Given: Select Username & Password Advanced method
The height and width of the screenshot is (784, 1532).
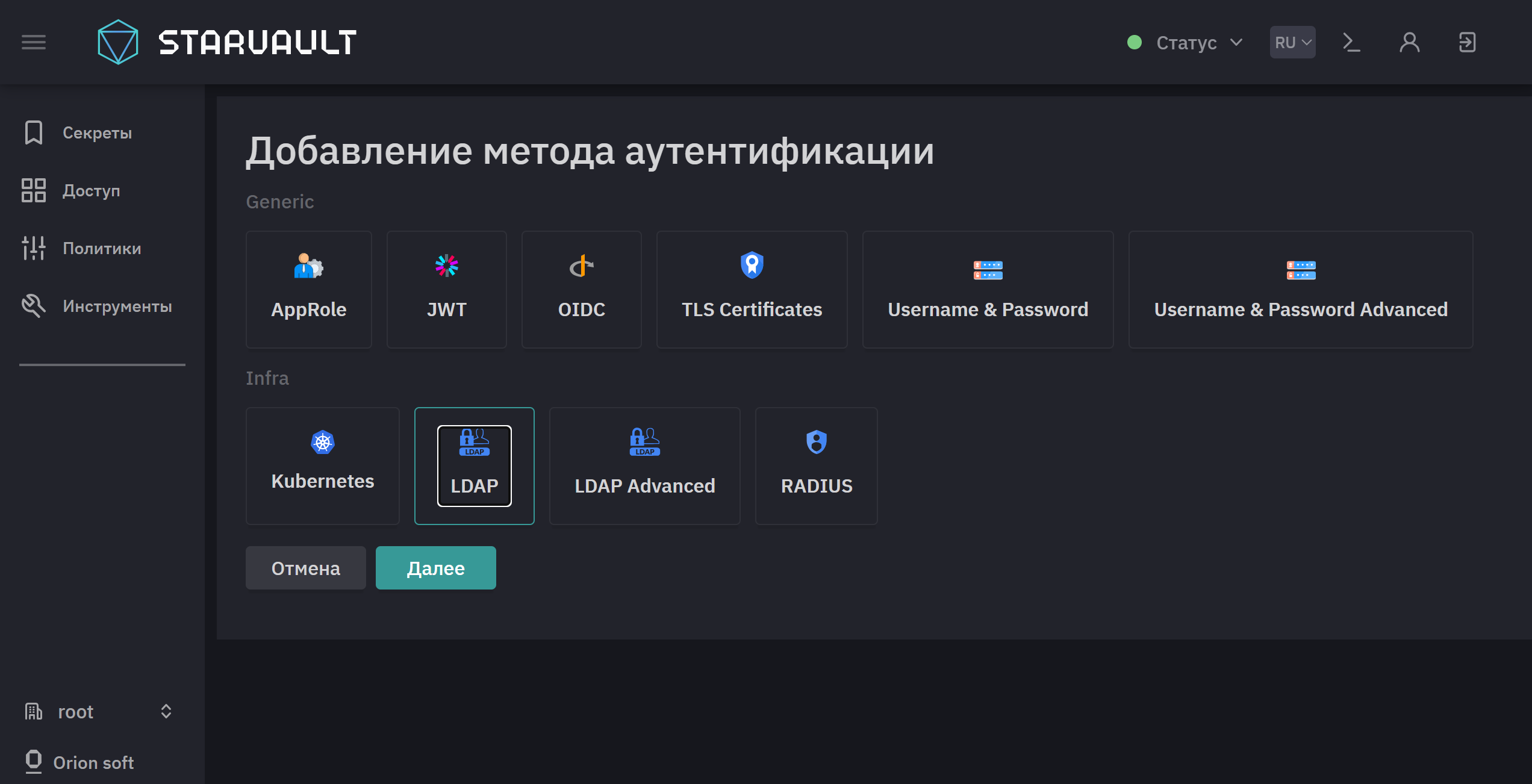Looking at the screenshot, I should pos(1301,290).
